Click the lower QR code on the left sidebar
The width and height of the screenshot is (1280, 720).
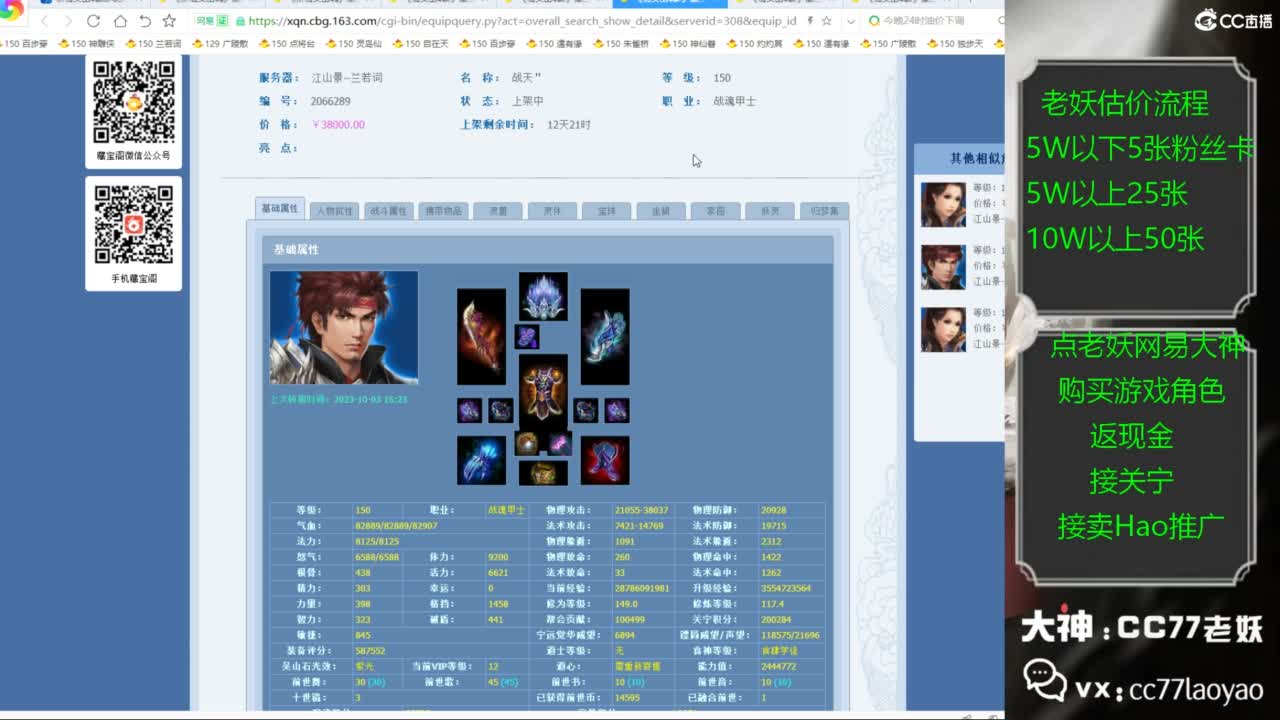point(134,224)
